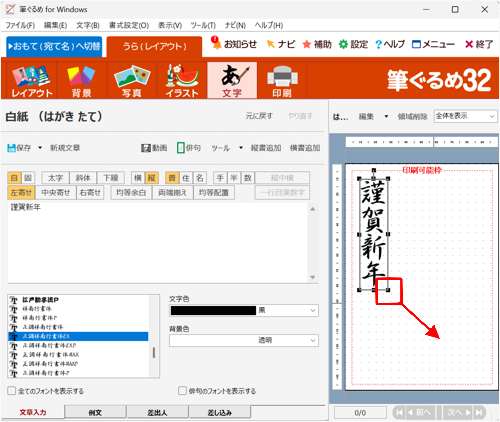Click in the 謹賀新年 text input area
Screen dimensions: 500x422
158,243
